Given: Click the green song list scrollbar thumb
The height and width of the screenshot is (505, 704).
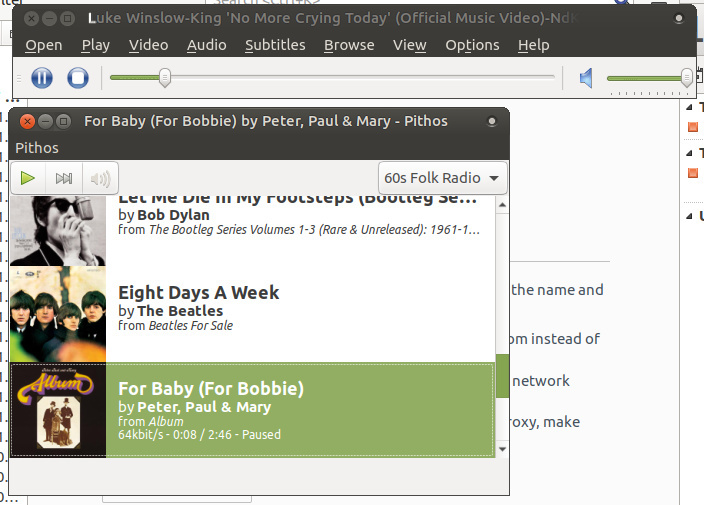Looking at the screenshot, I should point(502,376).
